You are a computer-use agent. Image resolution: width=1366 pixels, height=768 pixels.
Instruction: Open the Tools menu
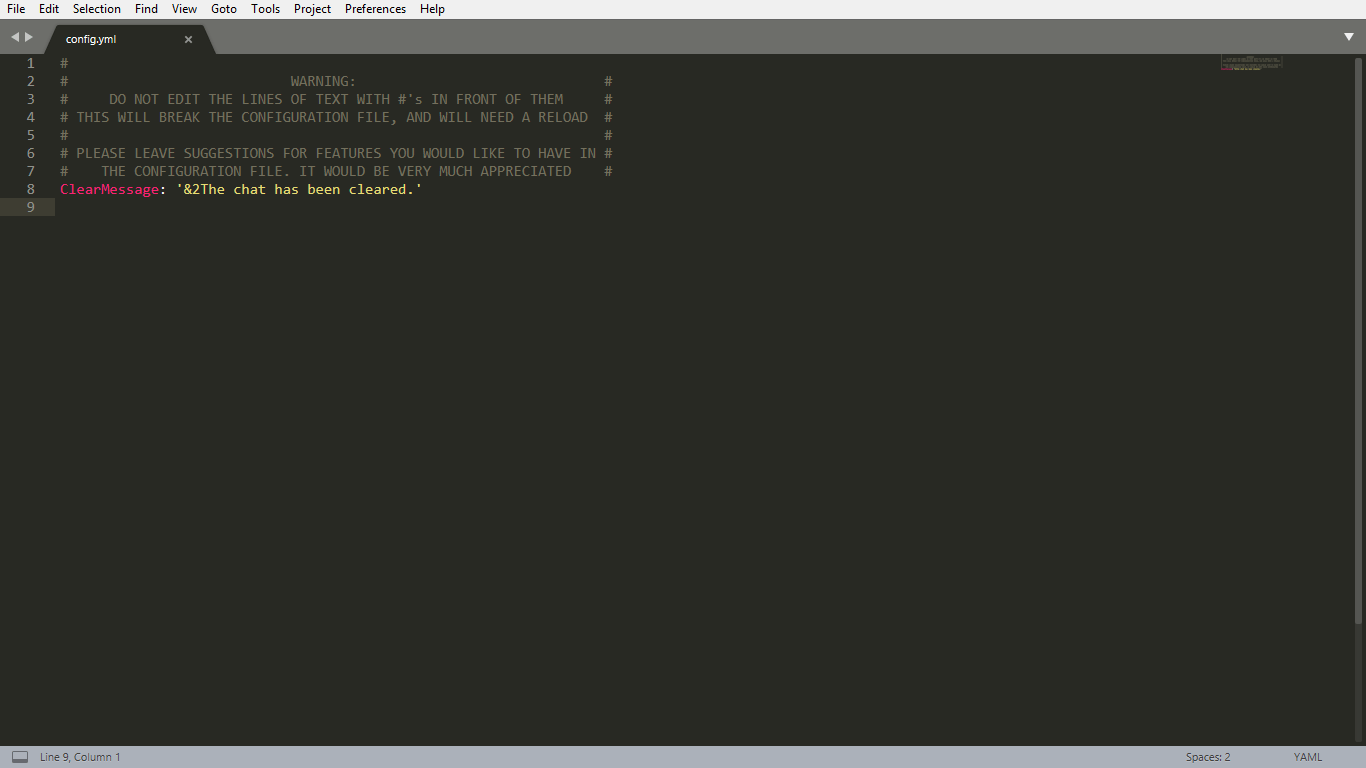(x=265, y=9)
